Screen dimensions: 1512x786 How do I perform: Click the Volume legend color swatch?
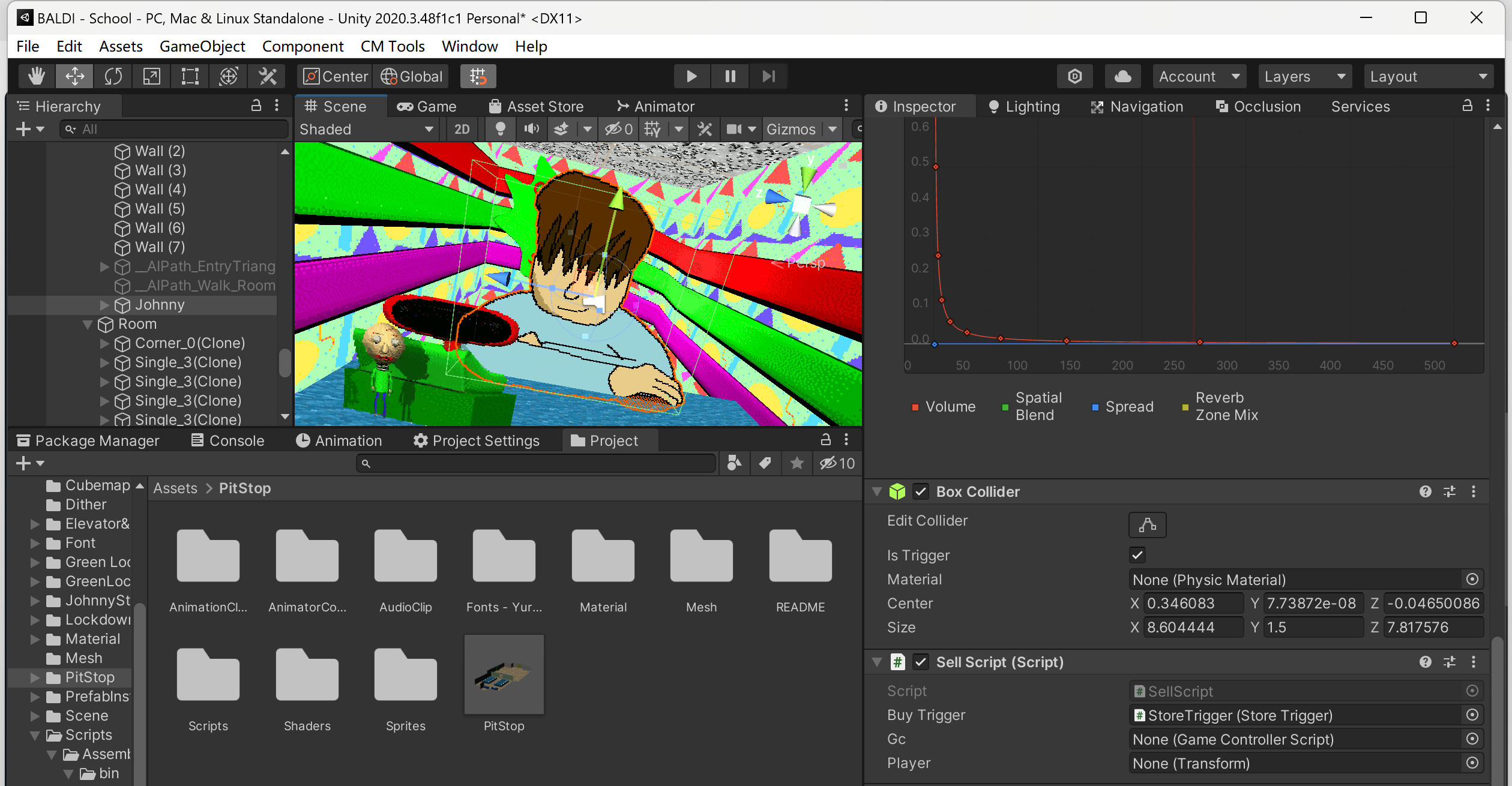point(915,406)
